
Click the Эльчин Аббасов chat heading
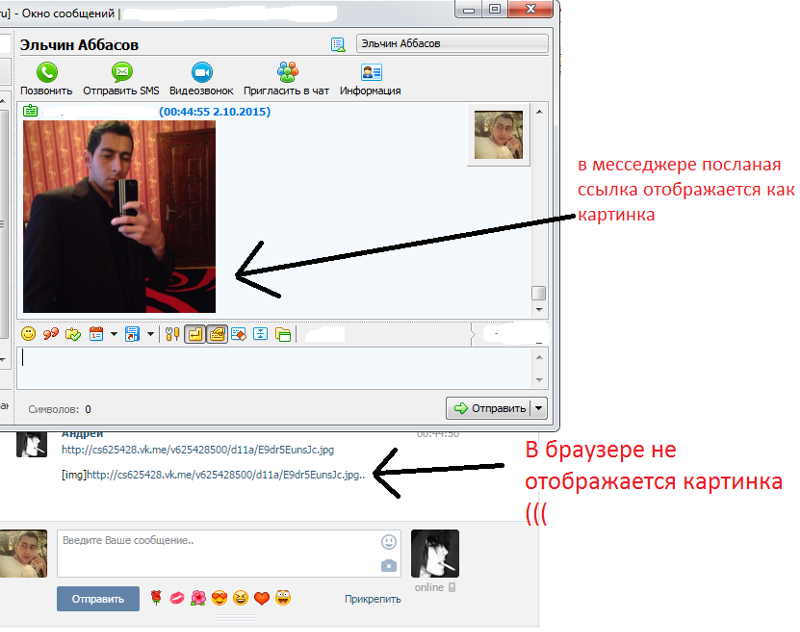point(79,45)
